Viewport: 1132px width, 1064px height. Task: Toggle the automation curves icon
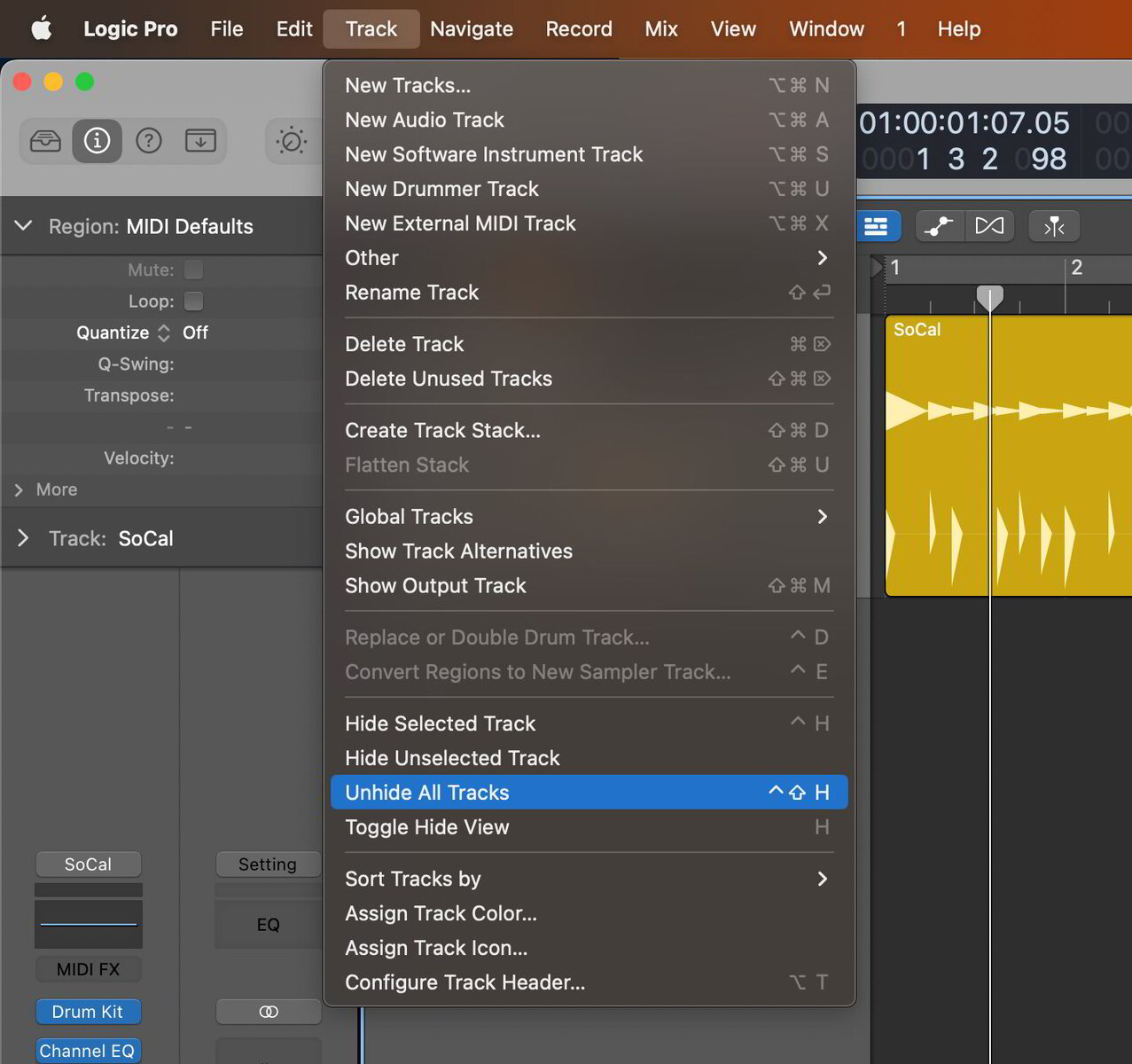tap(939, 226)
